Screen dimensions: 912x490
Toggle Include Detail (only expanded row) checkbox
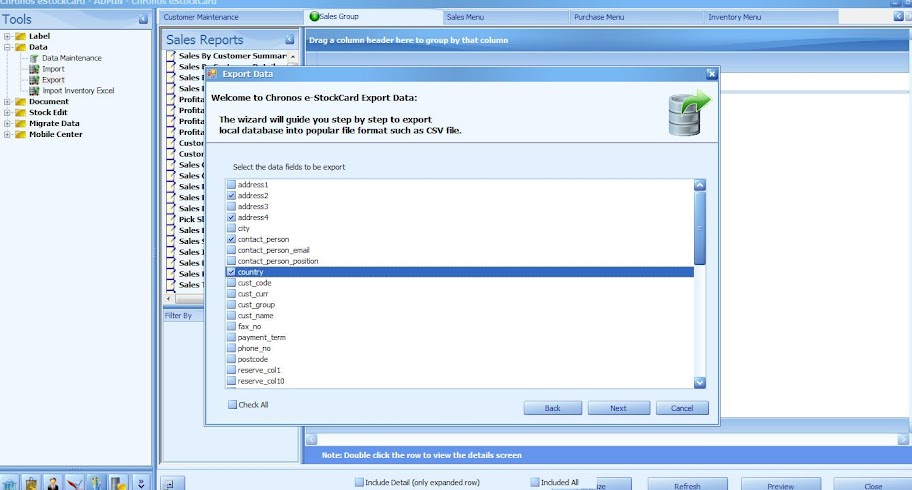359,482
